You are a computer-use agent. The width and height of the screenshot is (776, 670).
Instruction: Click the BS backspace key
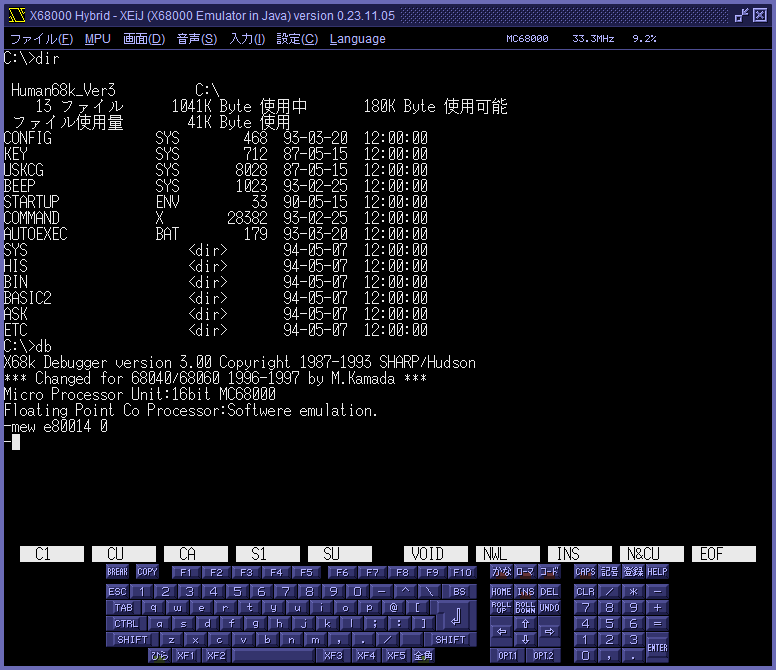click(x=459, y=591)
